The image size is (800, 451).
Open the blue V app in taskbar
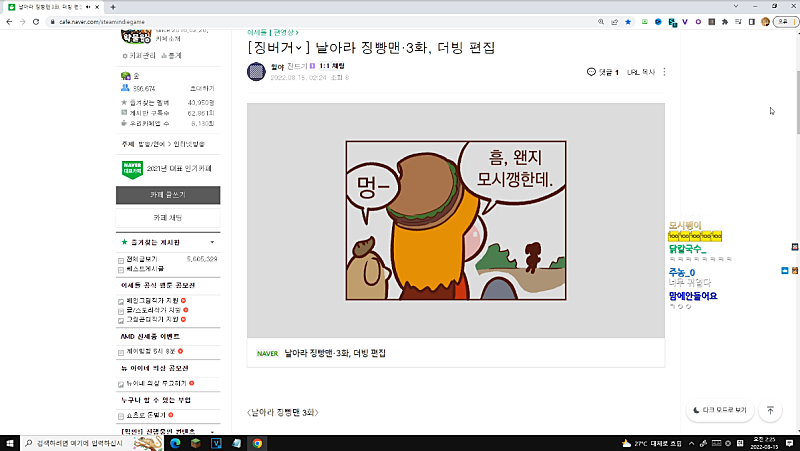[x=216, y=443]
